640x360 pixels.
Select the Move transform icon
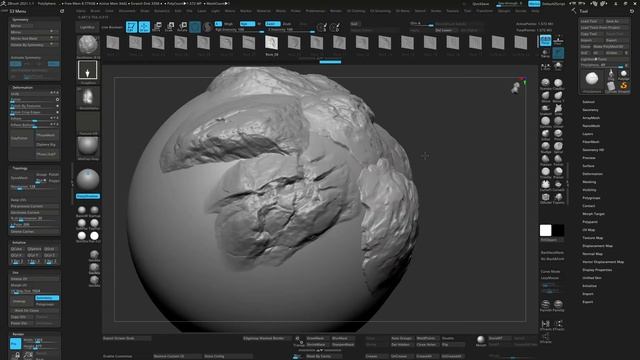point(157,27)
